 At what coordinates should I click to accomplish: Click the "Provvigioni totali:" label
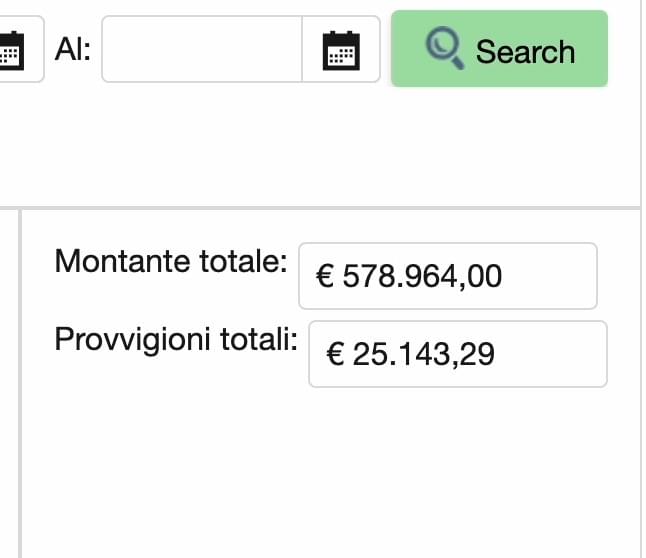[x=176, y=340]
